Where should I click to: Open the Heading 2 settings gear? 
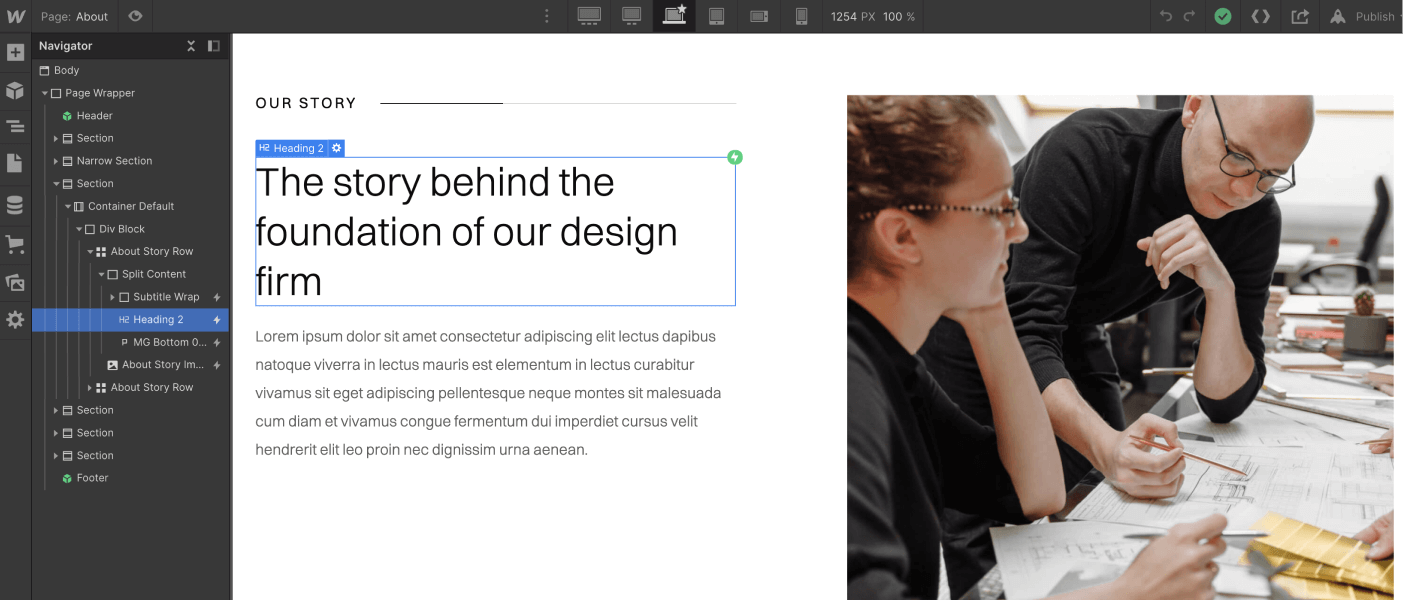(x=335, y=147)
